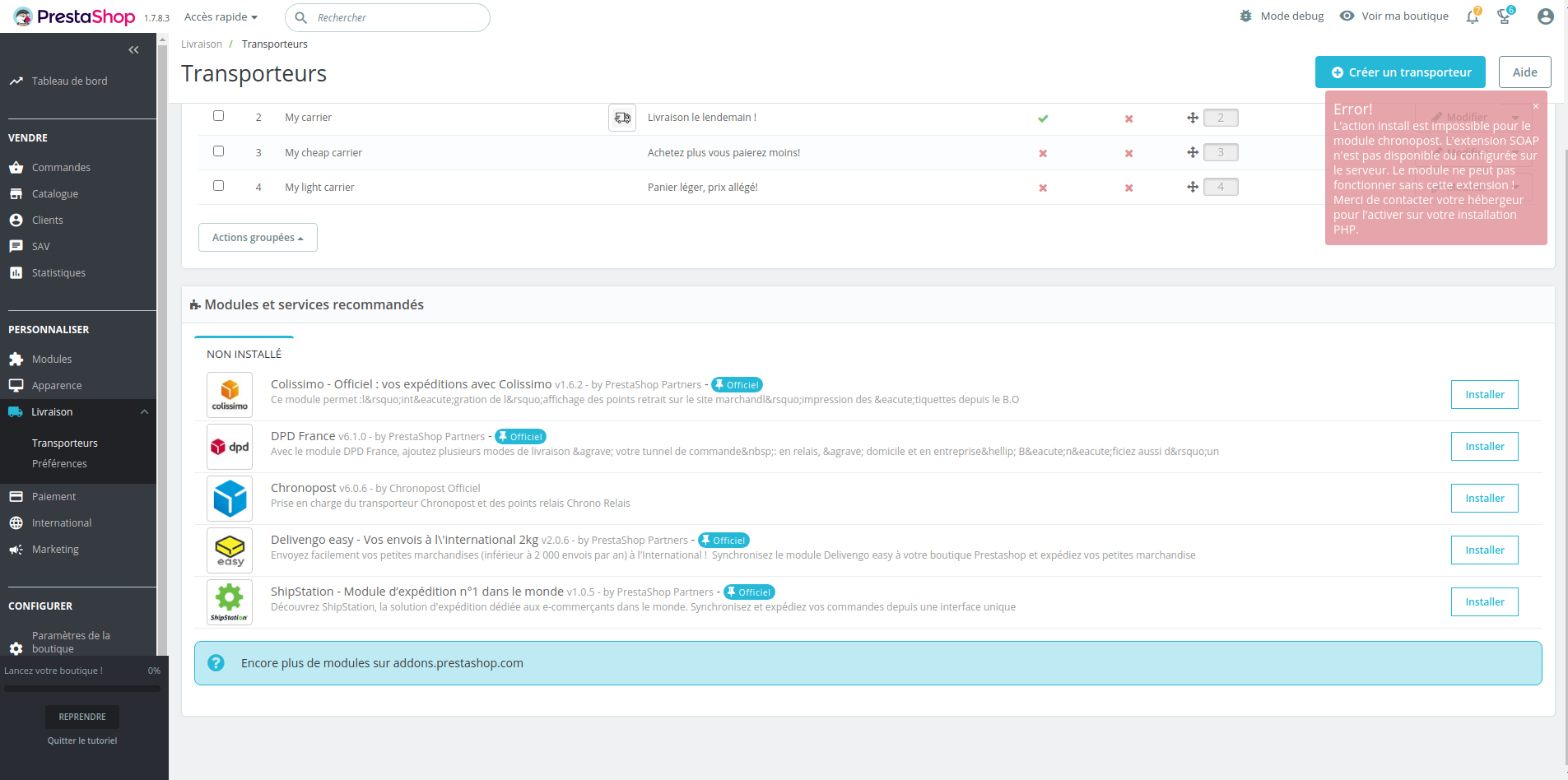This screenshot has width=1568, height=780.
Task: Open the Accès rapide dropdown
Action: click(221, 16)
